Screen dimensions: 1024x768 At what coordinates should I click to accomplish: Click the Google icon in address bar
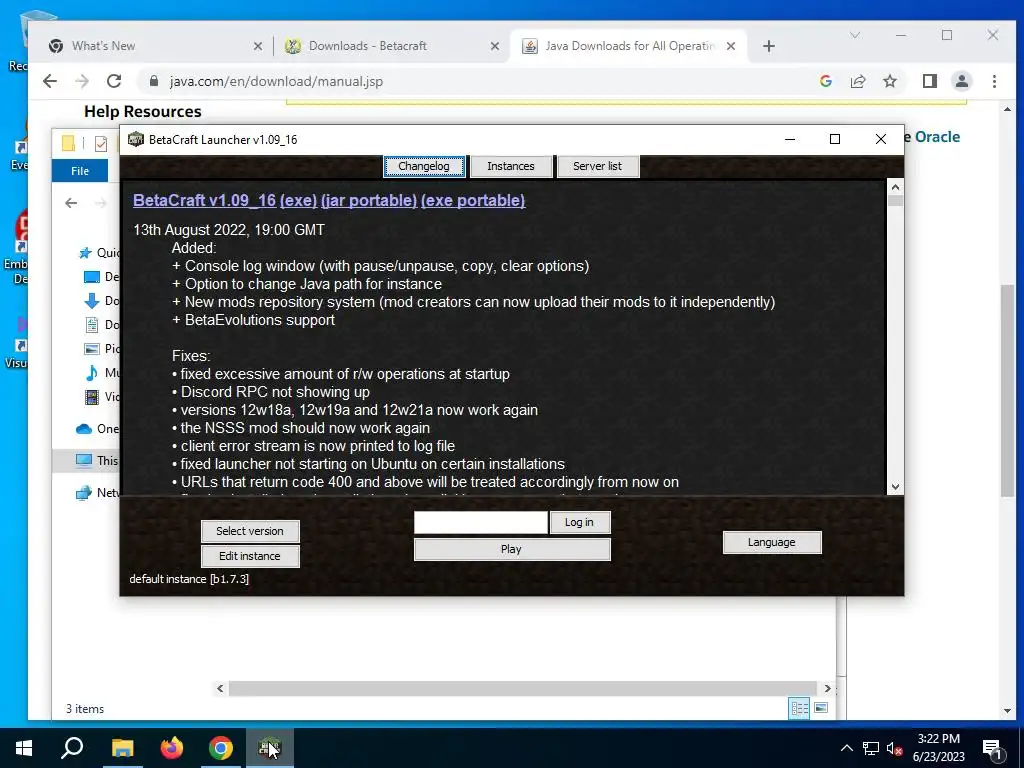click(x=825, y=81)
